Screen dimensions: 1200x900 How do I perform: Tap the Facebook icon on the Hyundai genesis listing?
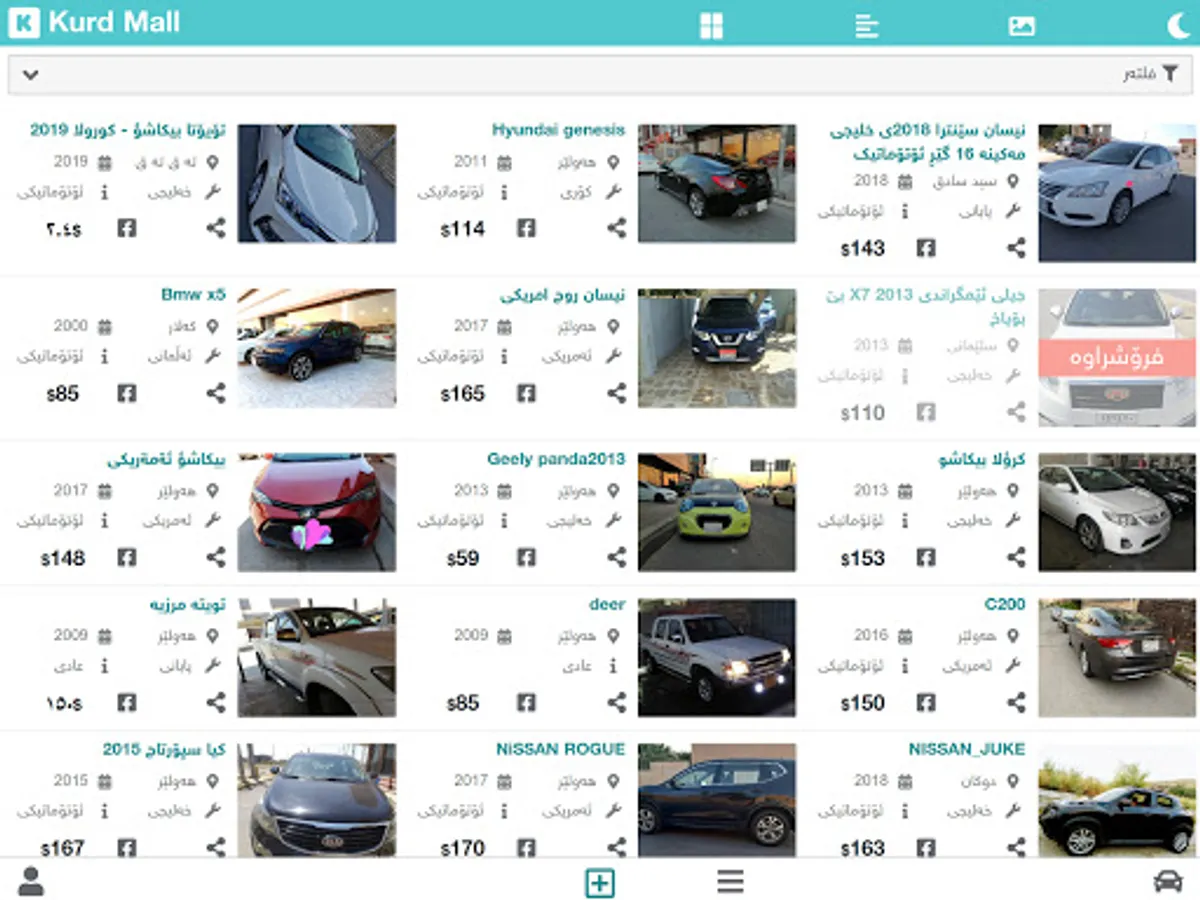526,228
